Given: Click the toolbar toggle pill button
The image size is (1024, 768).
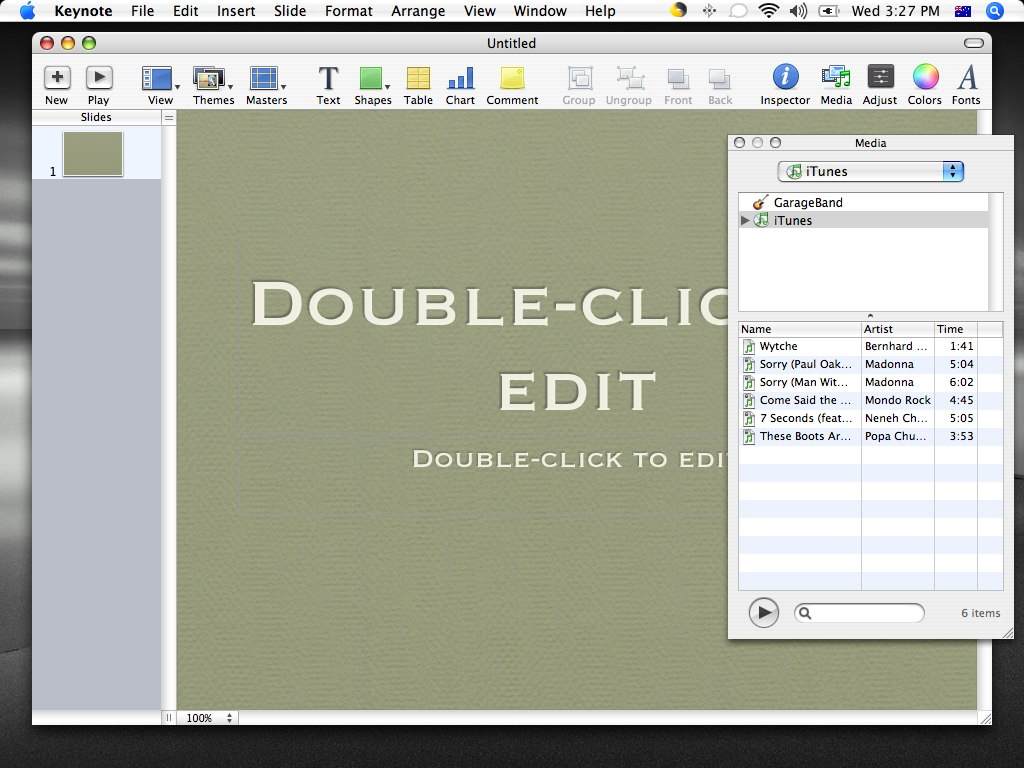Looking at the screenshot, I should (974, 43).
